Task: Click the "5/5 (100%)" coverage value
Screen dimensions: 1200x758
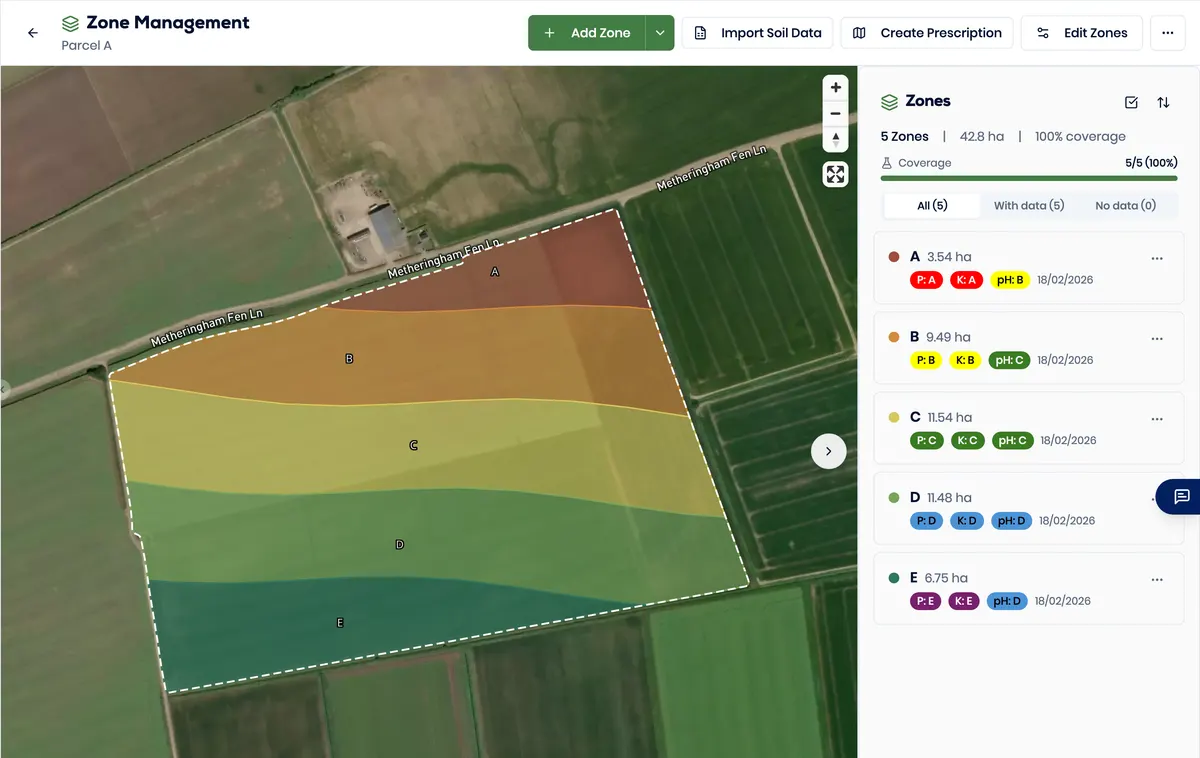Action: tap(1151, 163)
